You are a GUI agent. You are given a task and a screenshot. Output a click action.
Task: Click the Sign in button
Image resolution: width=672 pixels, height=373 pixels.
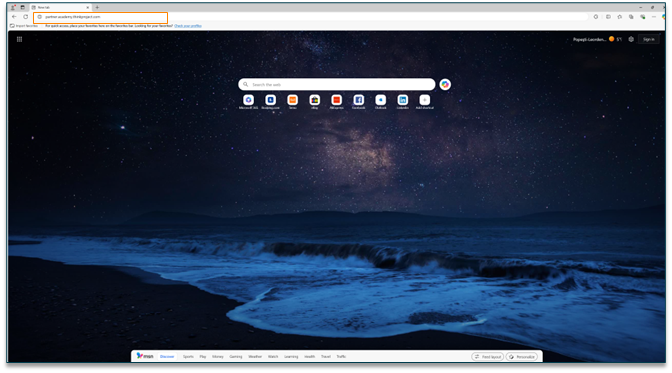click(x=648, y=39)
